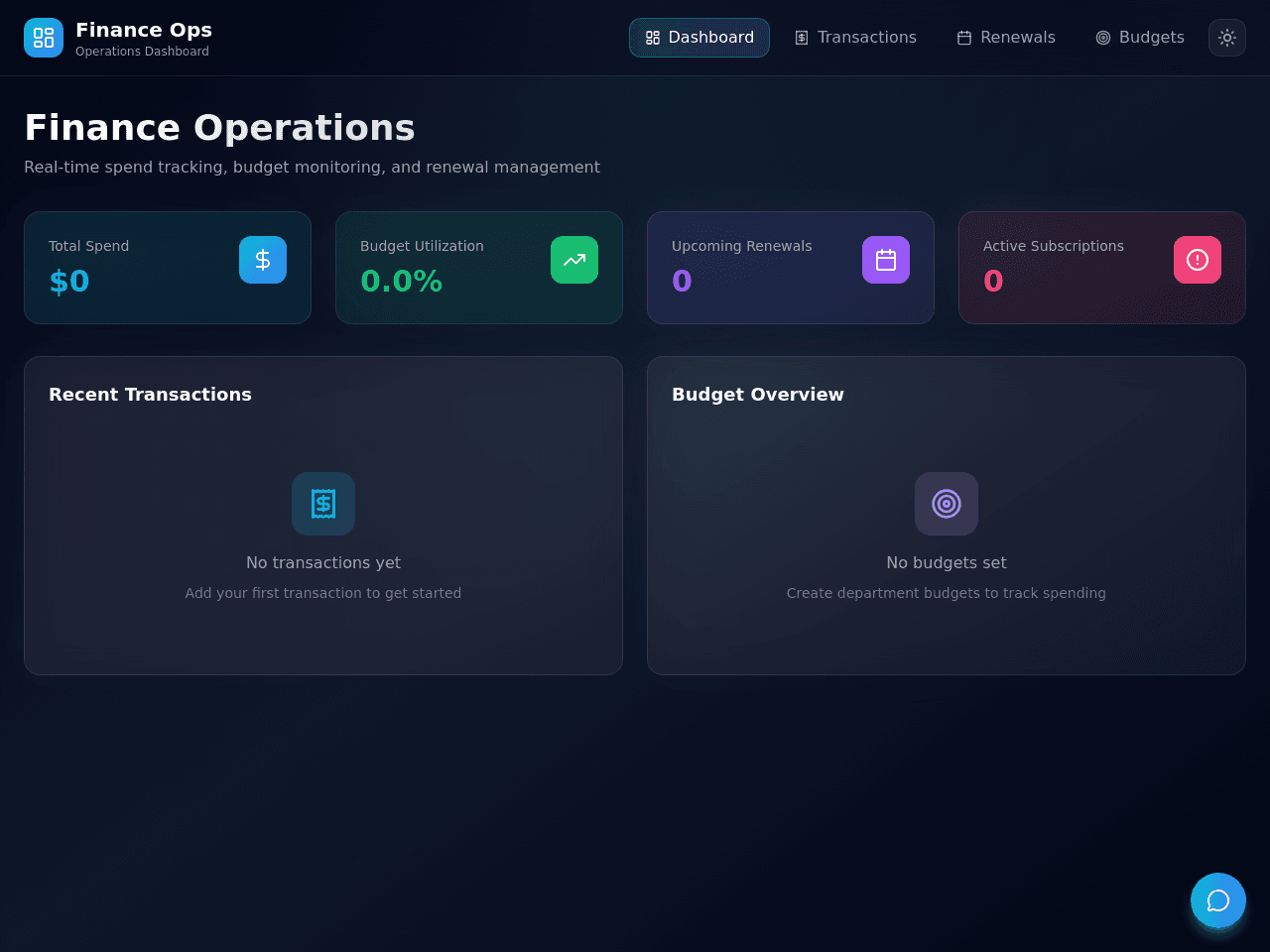
Task: Click the "Finance Ops" title text
Action: pyautogui.click(x=144, y=30)
